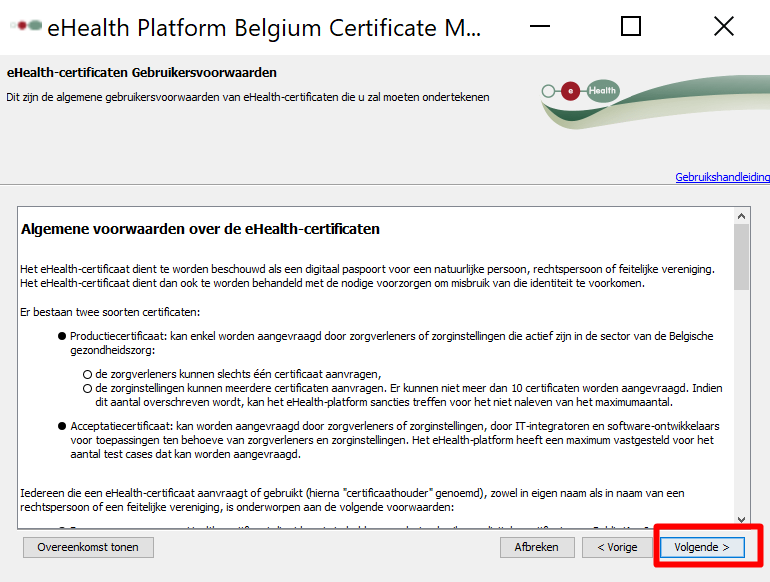
Task: Click the 'eHealth-certificaten Gebruikersvoorwaarden' title
Action: 142,73
